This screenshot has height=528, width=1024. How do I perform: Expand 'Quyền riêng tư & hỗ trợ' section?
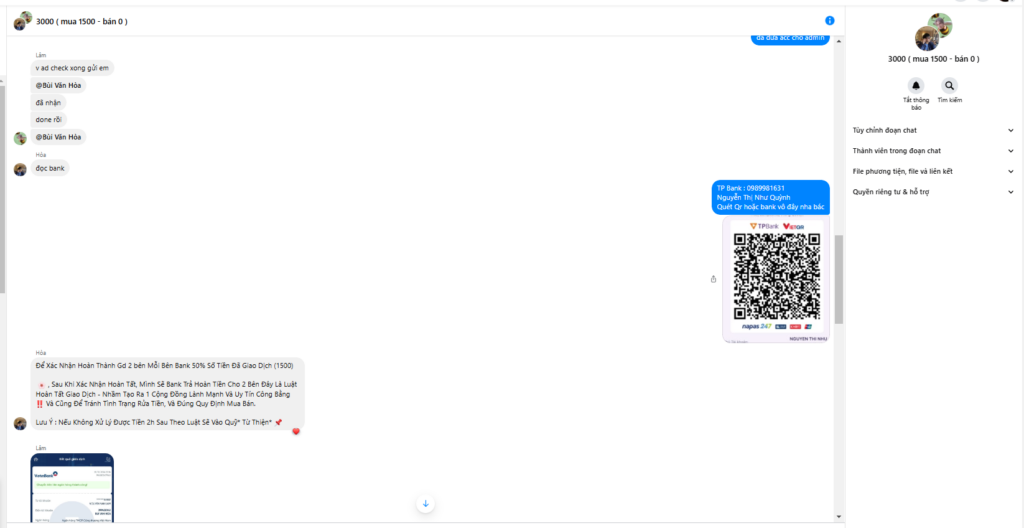coord(930,191)
